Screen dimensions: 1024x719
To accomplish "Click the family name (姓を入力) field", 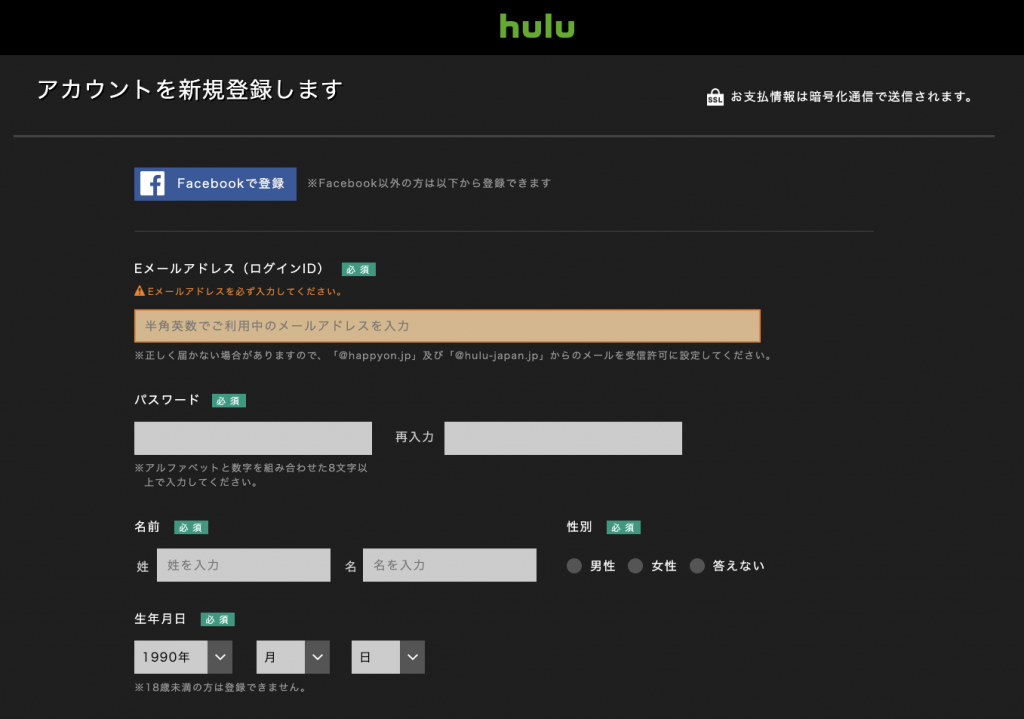I will [x=244, y=565].
